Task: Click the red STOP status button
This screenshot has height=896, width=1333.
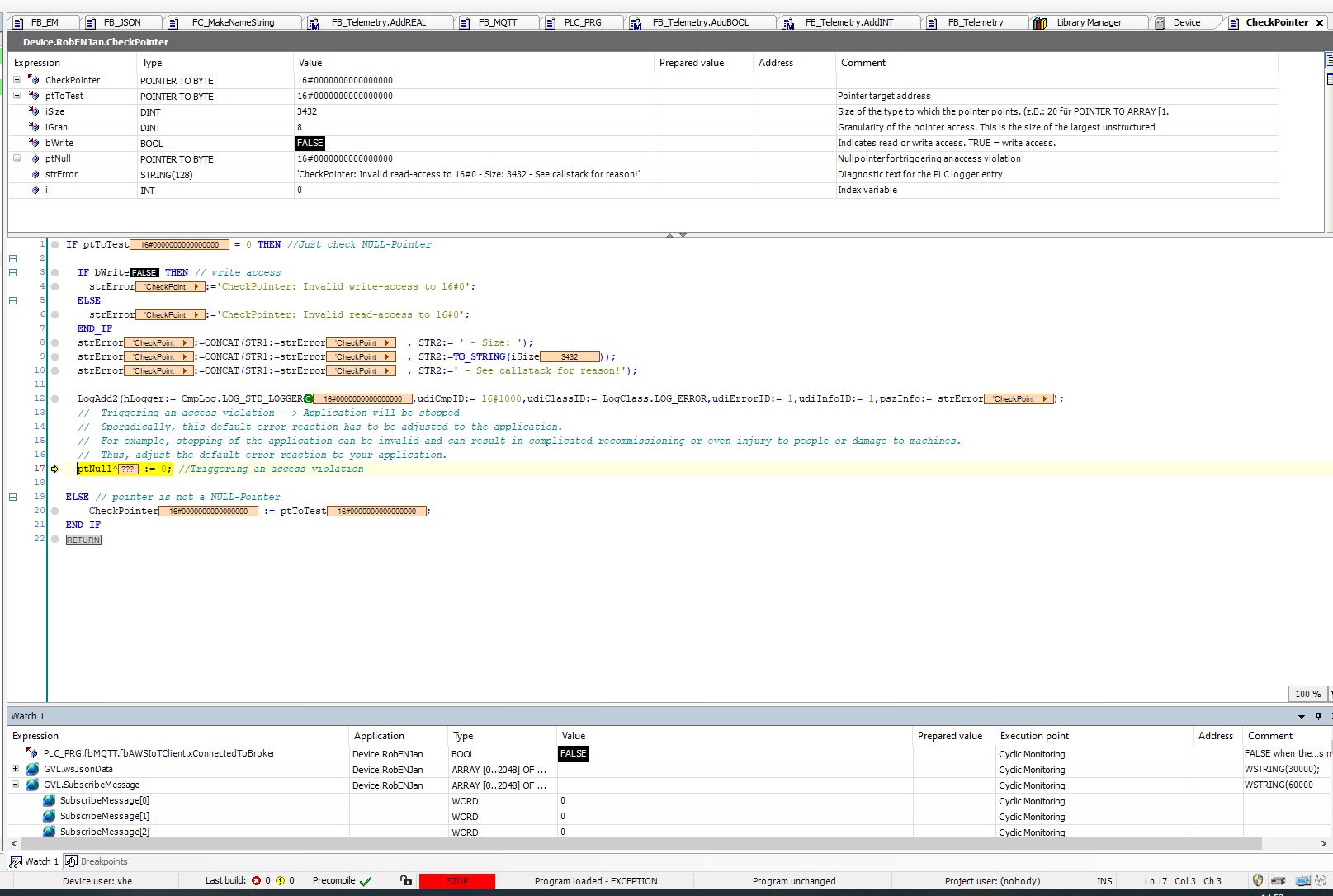Action: 457,881
